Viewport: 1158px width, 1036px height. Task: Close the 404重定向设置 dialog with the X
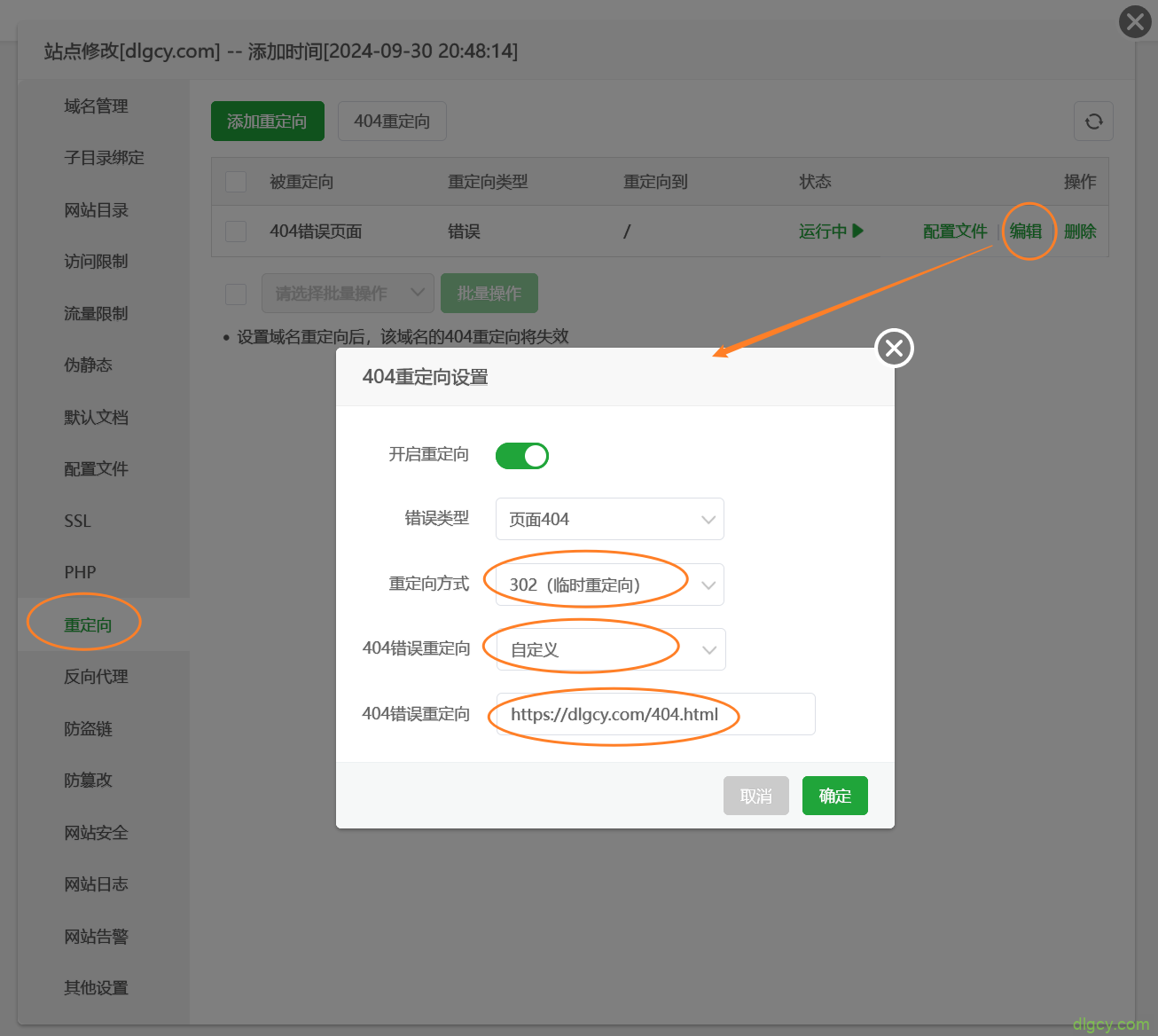(895, 349)
